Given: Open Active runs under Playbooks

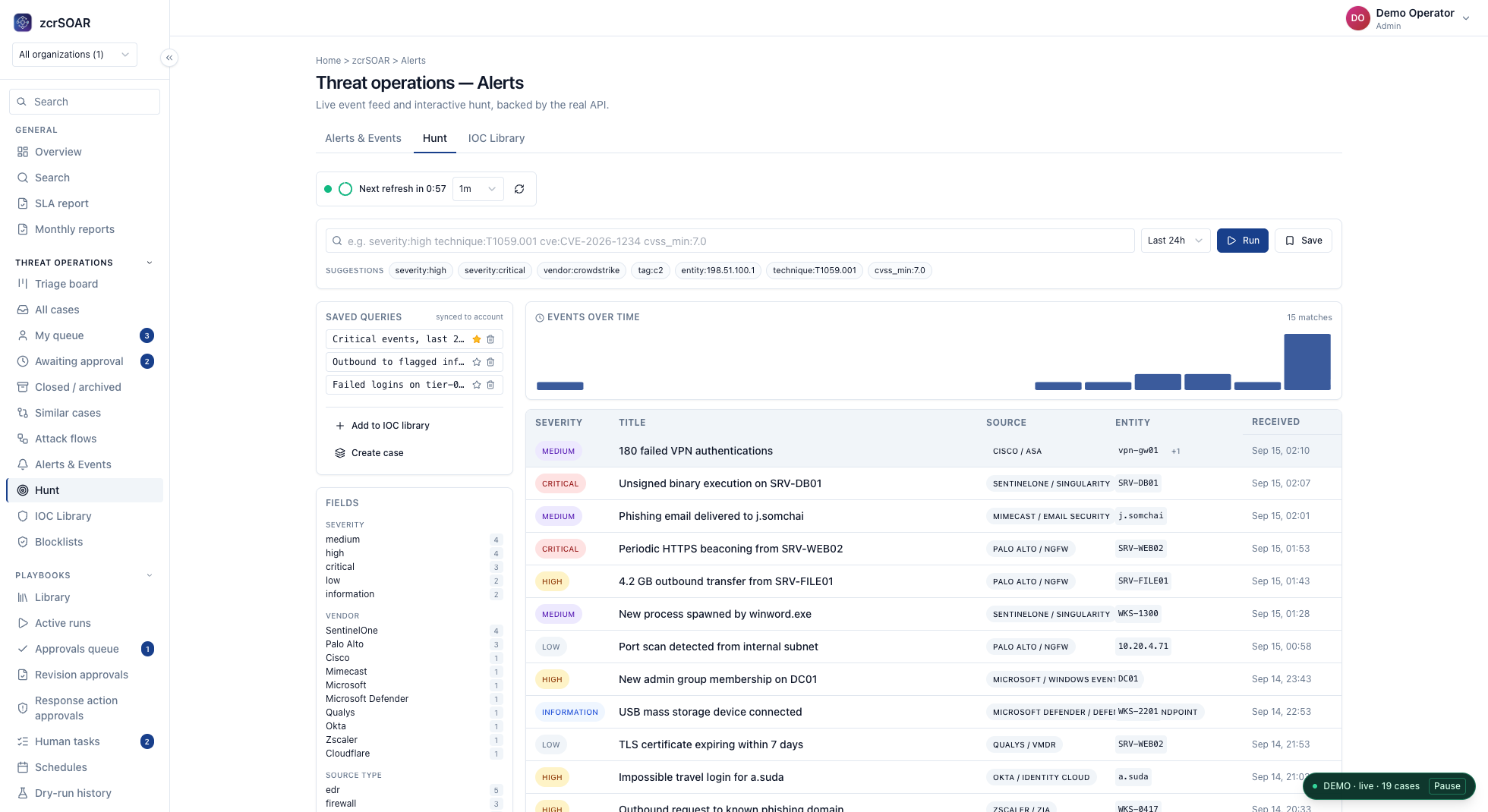Looking at the screenshot, I should pyautogui.click(x=84, y=623).
